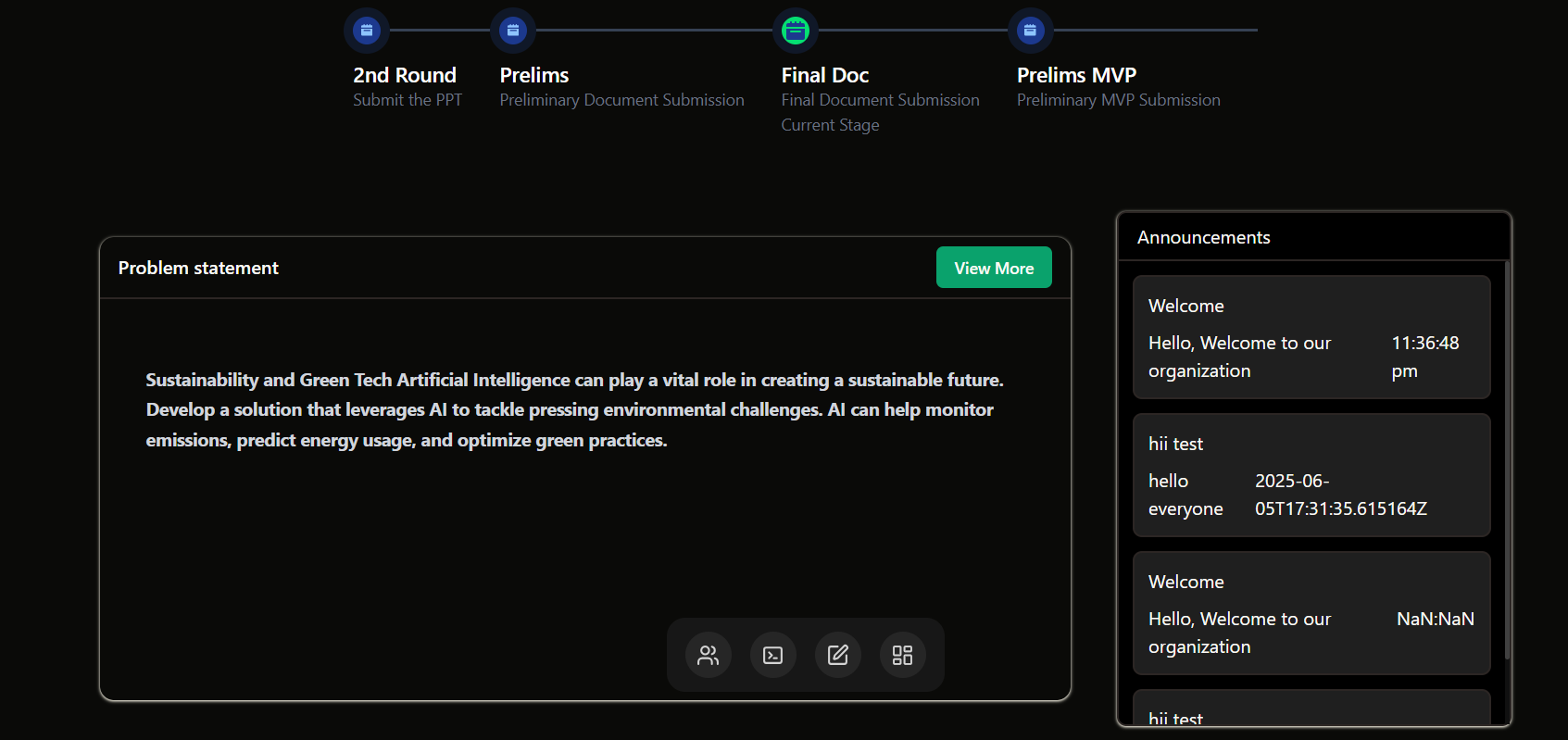This screenshot has width=1568, height=740.
Task: Click the 'Problem statement' card heading
Action: [198, 268]
